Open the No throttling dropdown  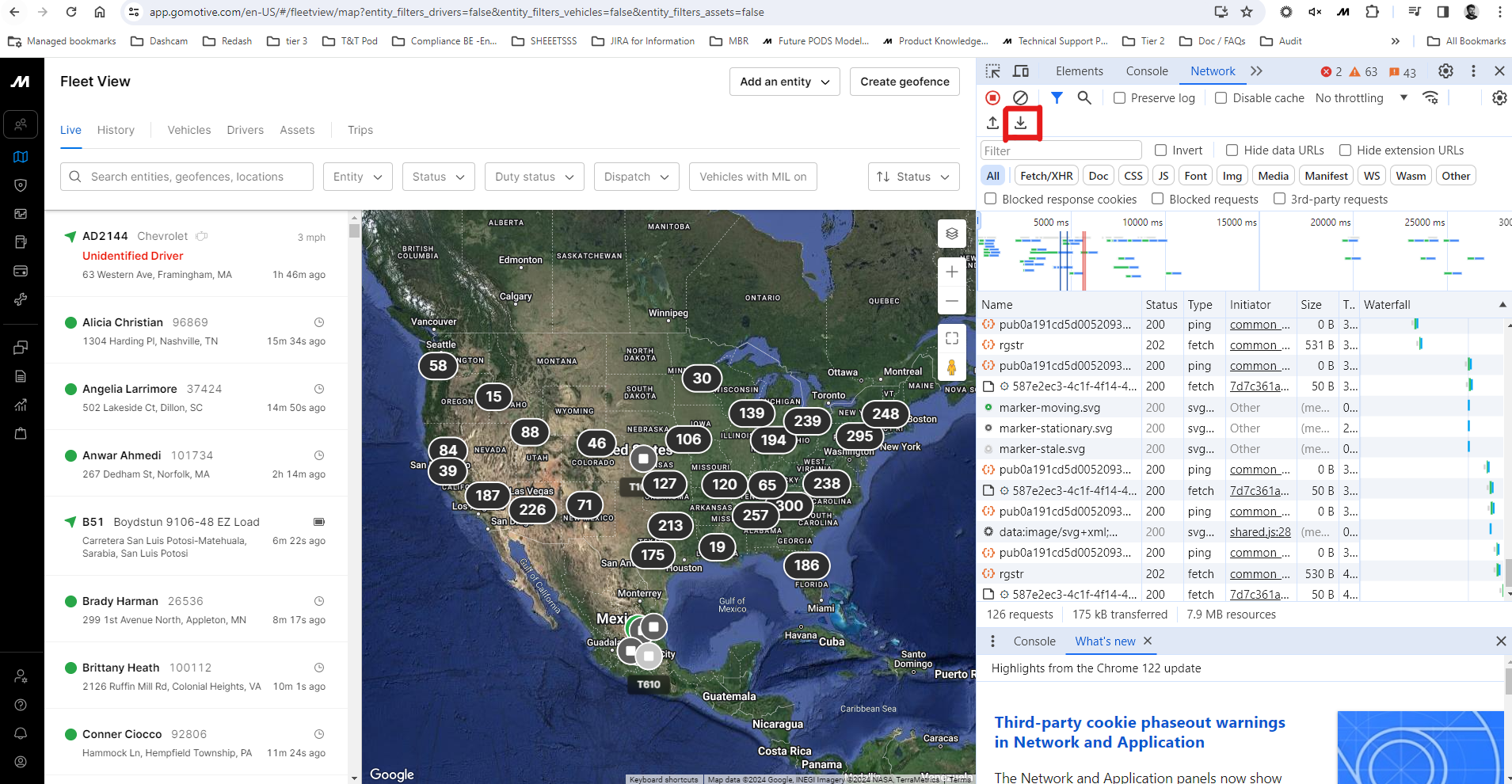1361,98
